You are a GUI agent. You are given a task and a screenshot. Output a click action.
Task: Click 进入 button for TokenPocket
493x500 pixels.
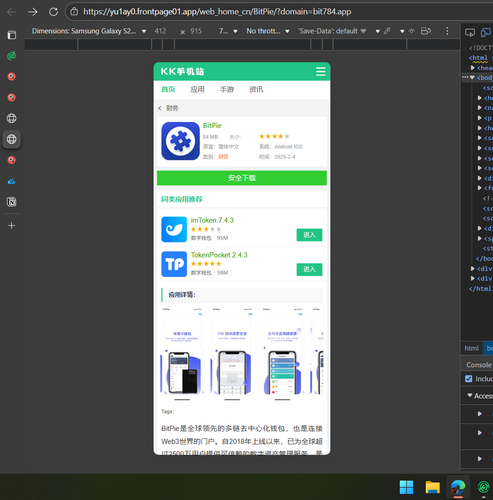[309, 269]
